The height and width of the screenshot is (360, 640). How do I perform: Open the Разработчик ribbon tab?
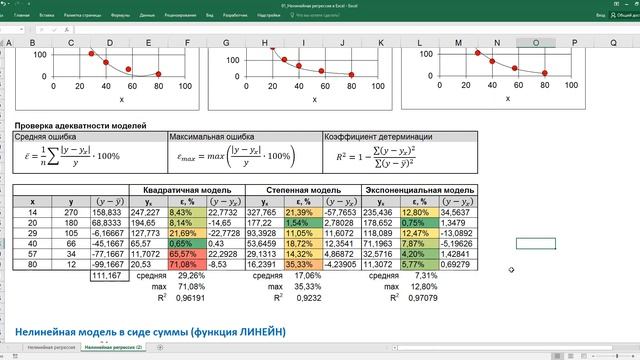pos(235,15)
